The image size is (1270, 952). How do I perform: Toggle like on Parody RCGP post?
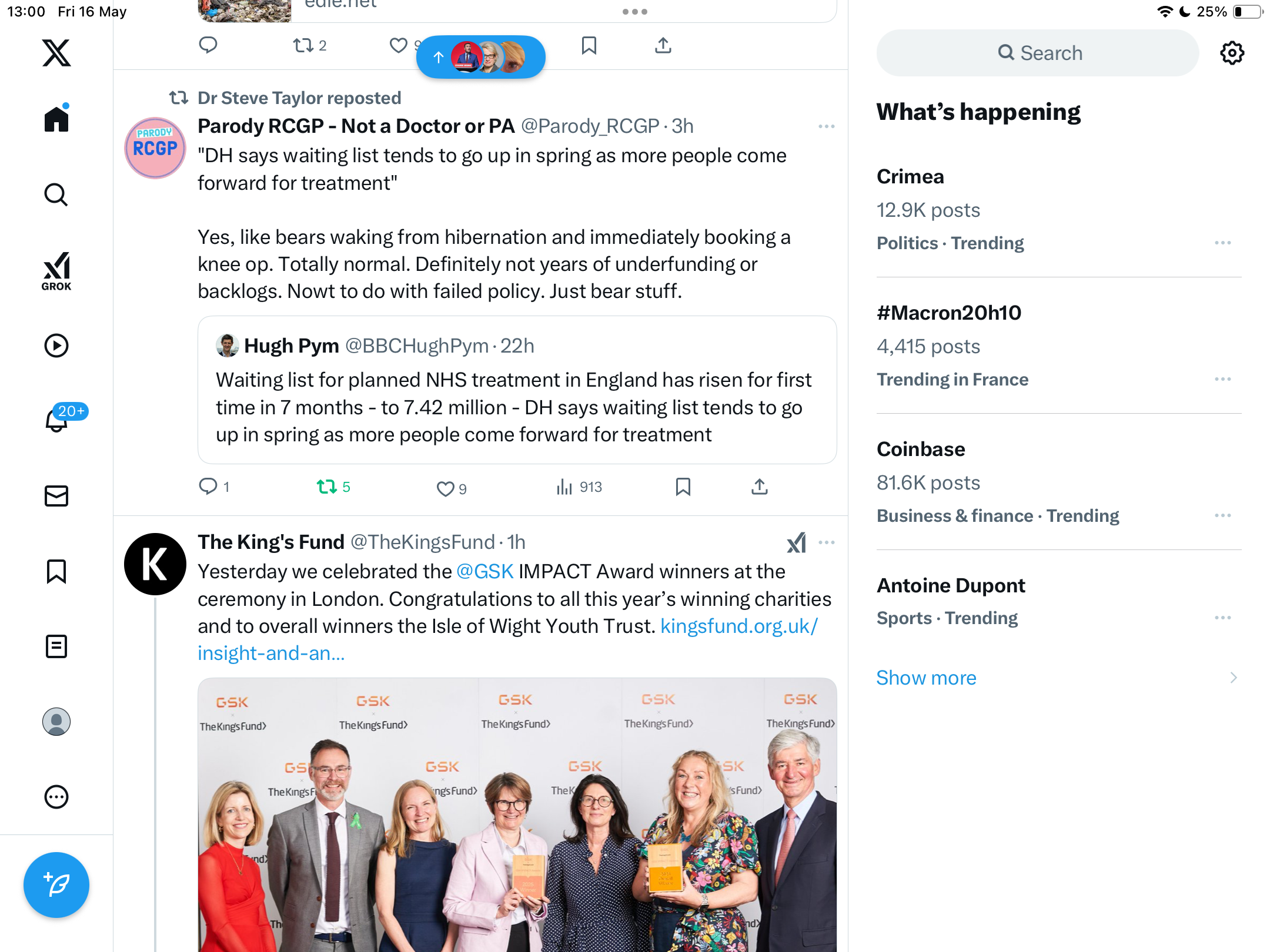click(452, 488)
